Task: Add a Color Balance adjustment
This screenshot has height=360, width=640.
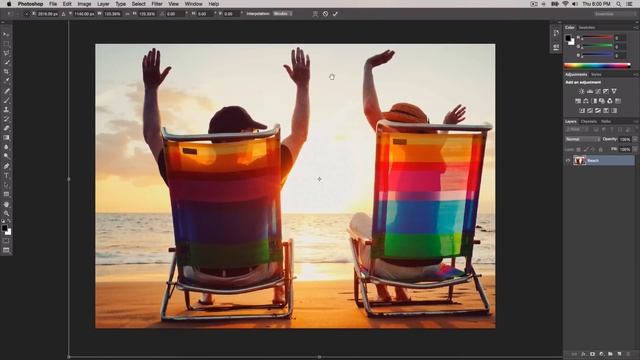Action: point(586,101)
